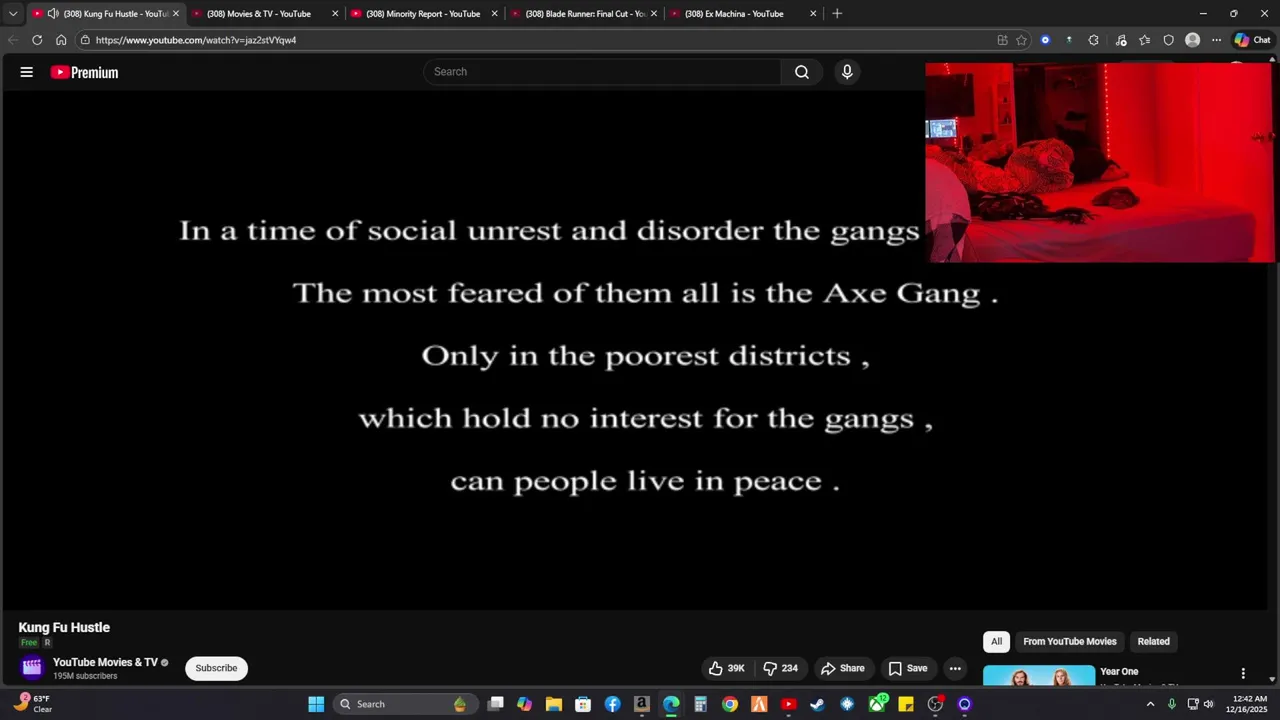
Task: Mute the Kung Fu Hustle tab audio
Action: 53,14
